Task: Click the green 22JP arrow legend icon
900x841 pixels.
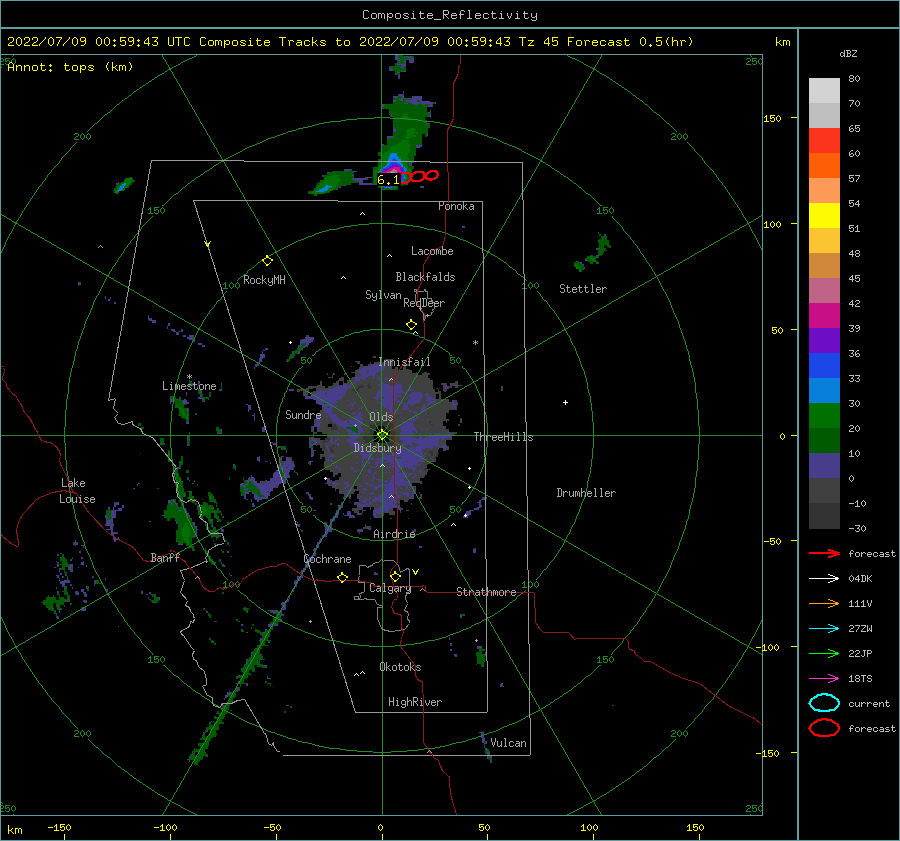Action: point(824,653)
